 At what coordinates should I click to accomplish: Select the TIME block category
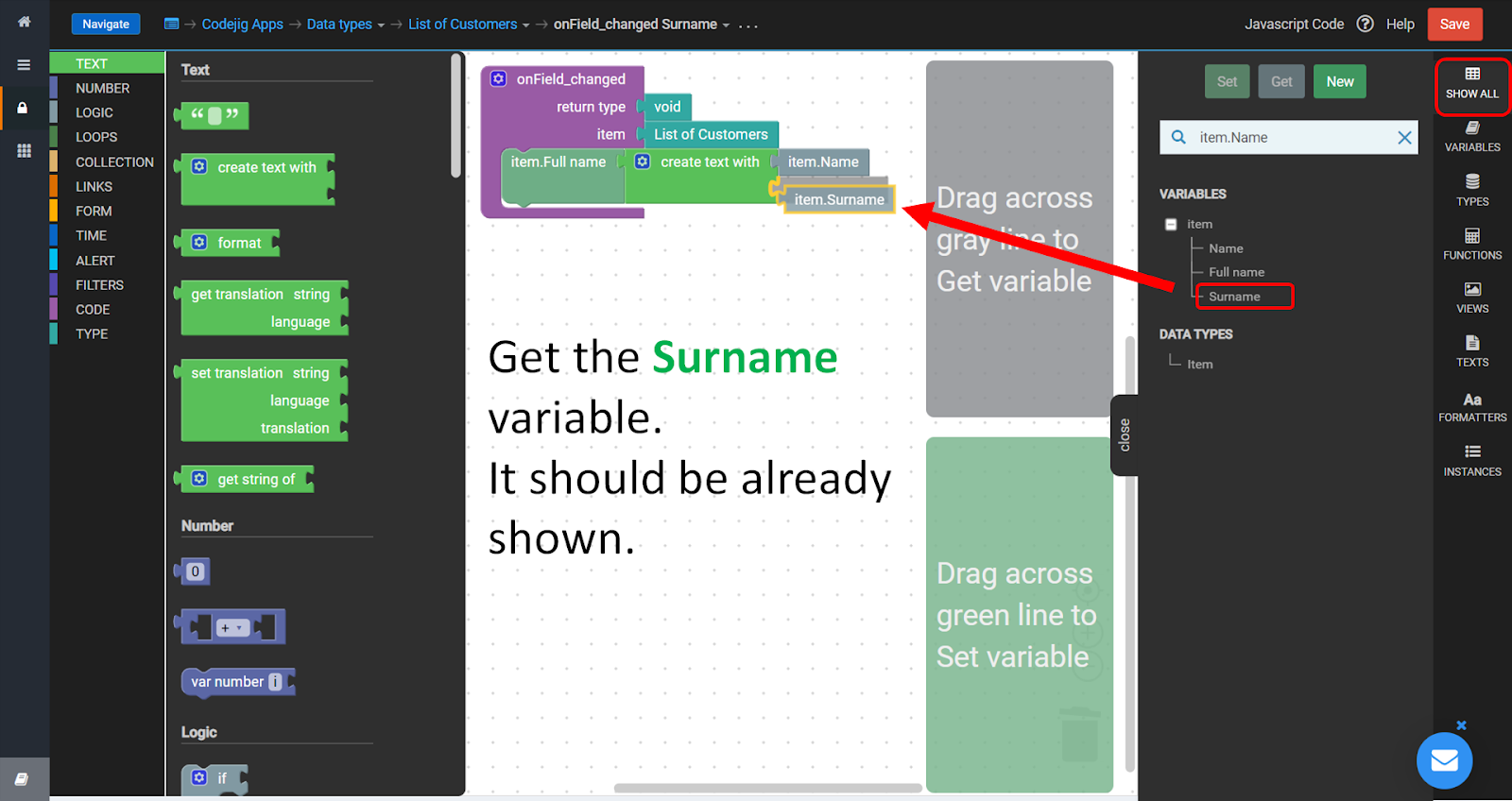(107, 235)
